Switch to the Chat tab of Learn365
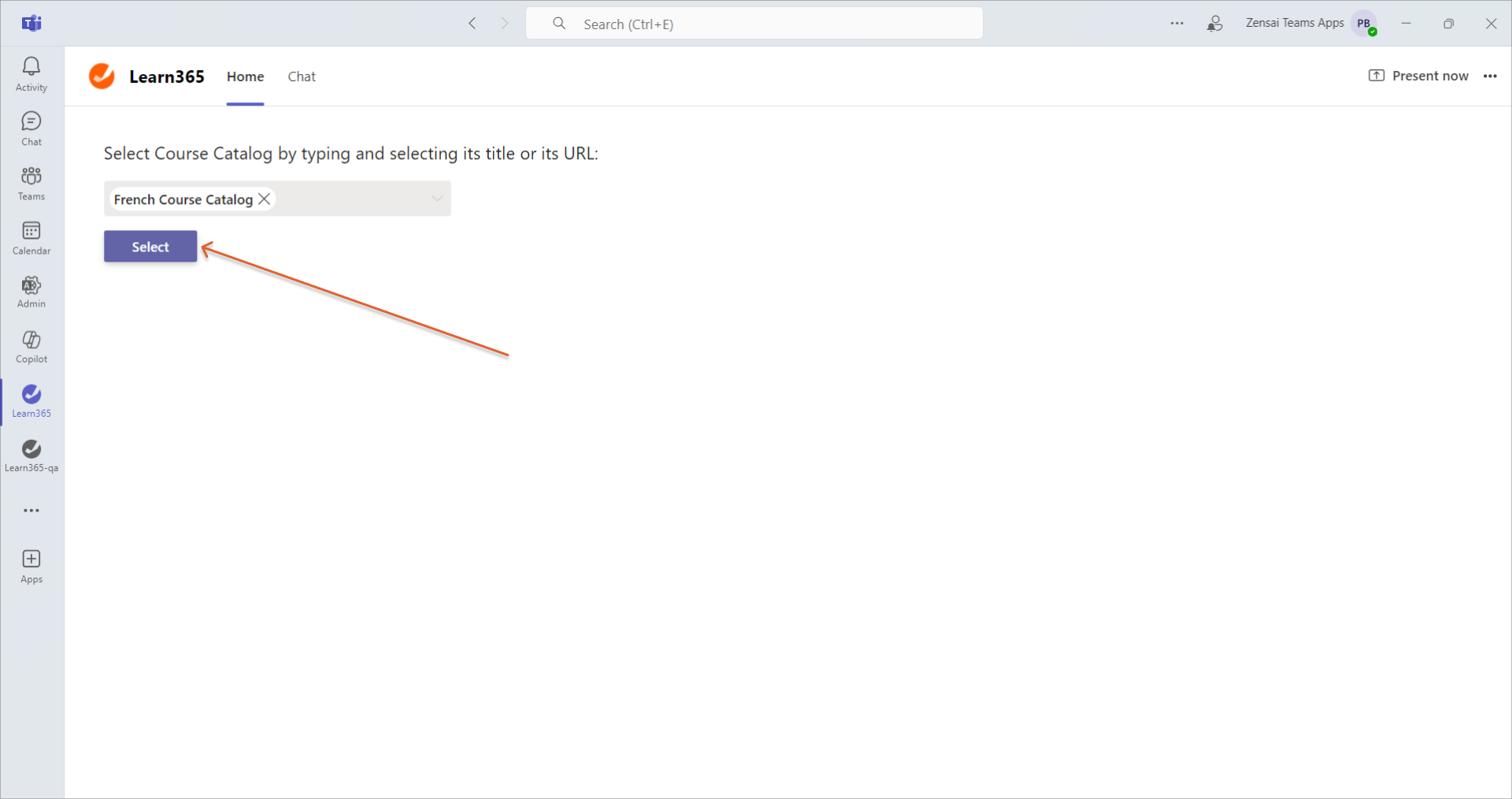Image resolution: width=1512 pixels, height=799 pixels. 302,76
